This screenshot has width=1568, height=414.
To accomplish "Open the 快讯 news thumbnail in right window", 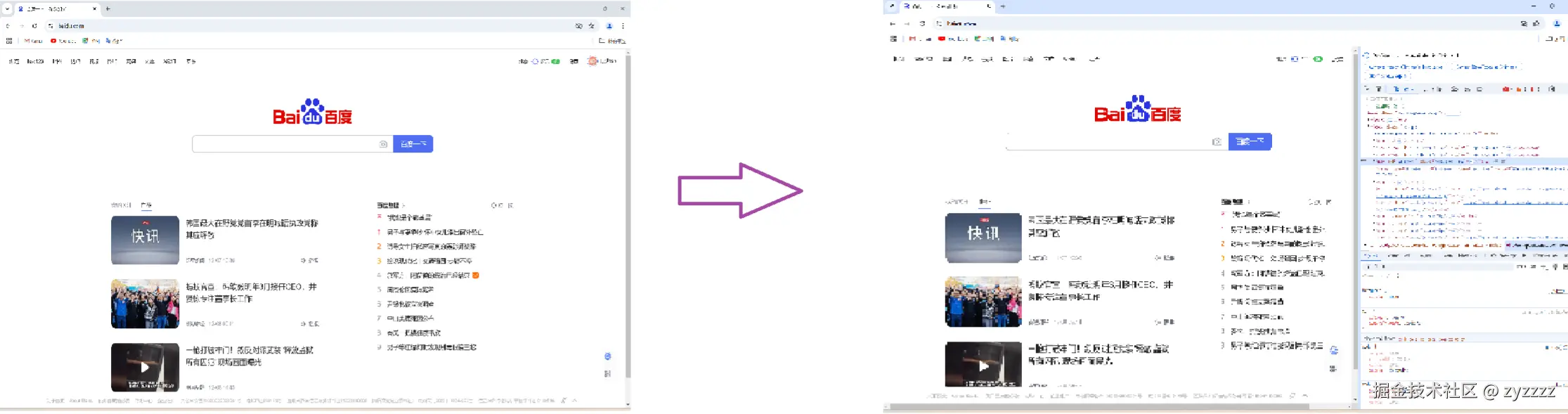I will click(983, 238).
